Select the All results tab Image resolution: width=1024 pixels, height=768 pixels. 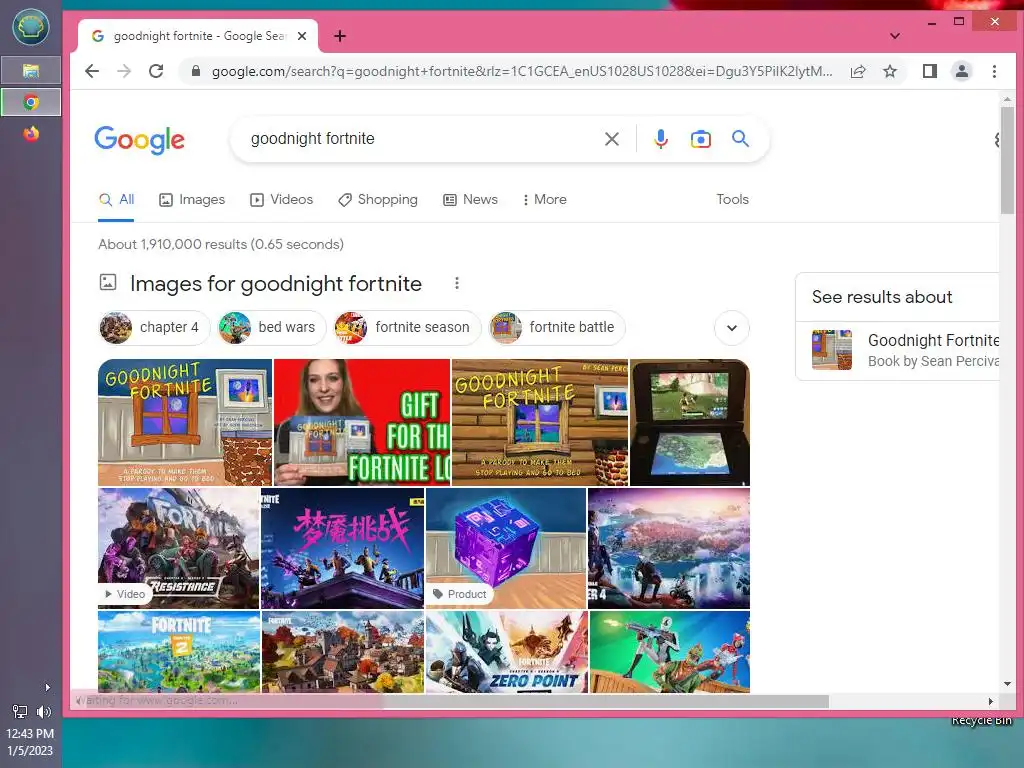116,200
